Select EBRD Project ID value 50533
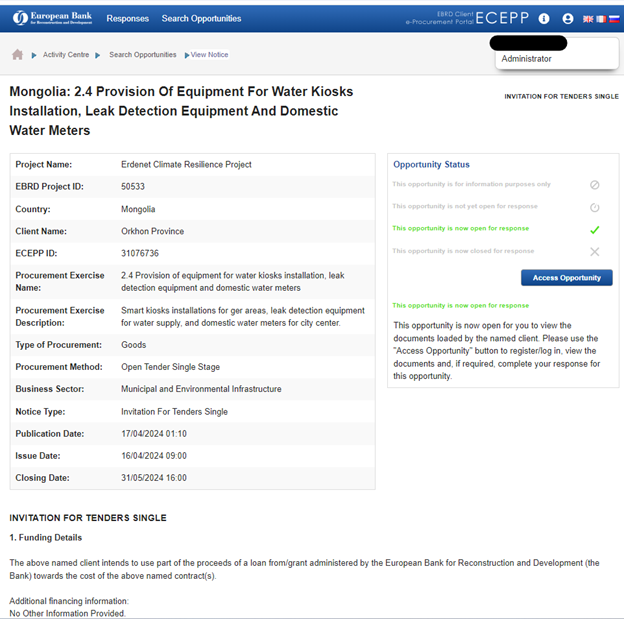 (x=133, y=186)
